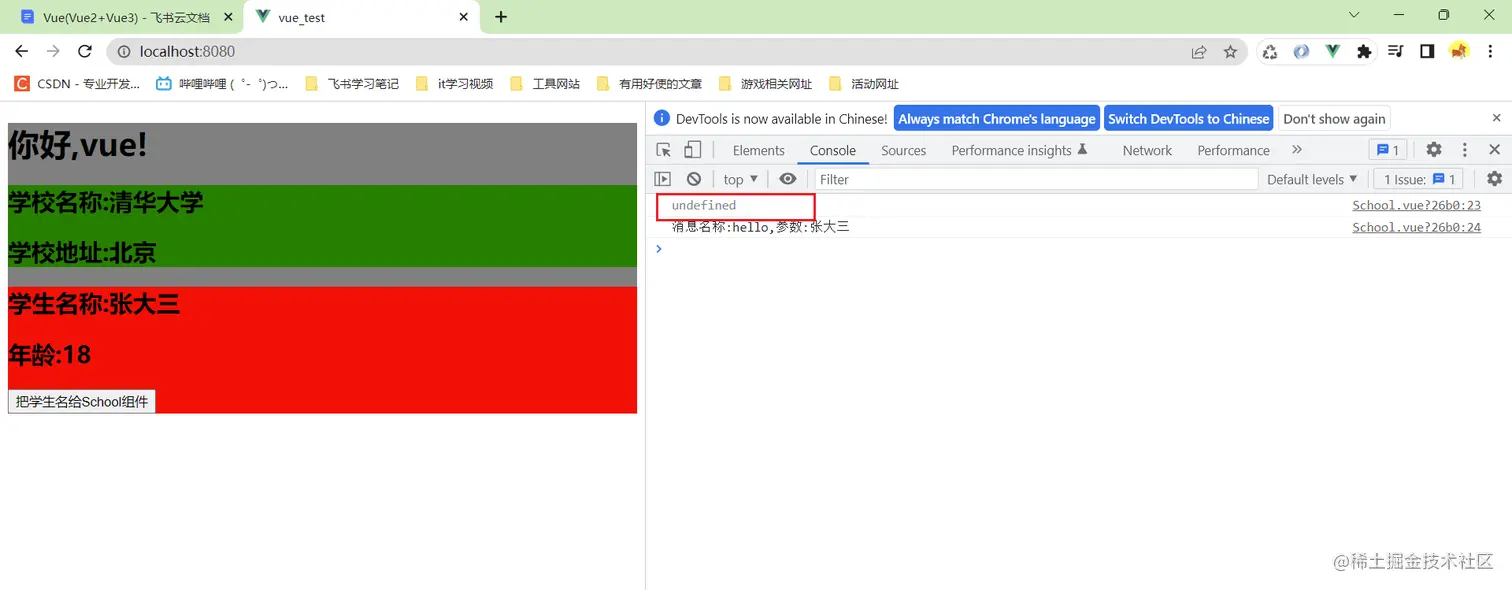Open the Performance tab

click(x=1233, y=150)
